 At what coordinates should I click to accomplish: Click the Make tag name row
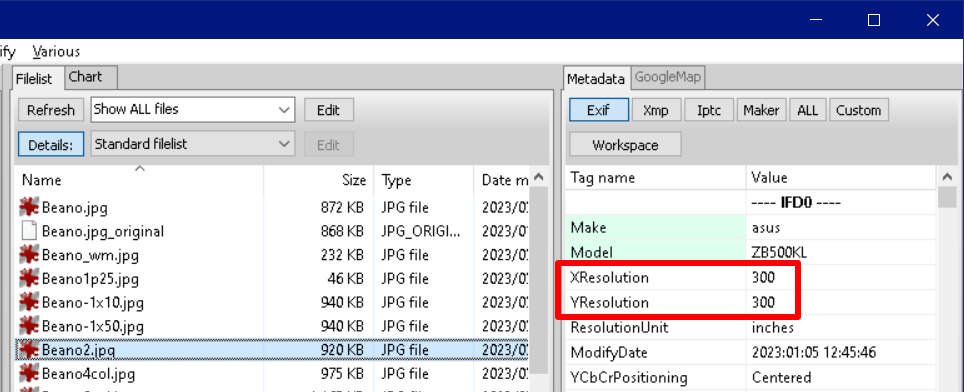(655, 227)
